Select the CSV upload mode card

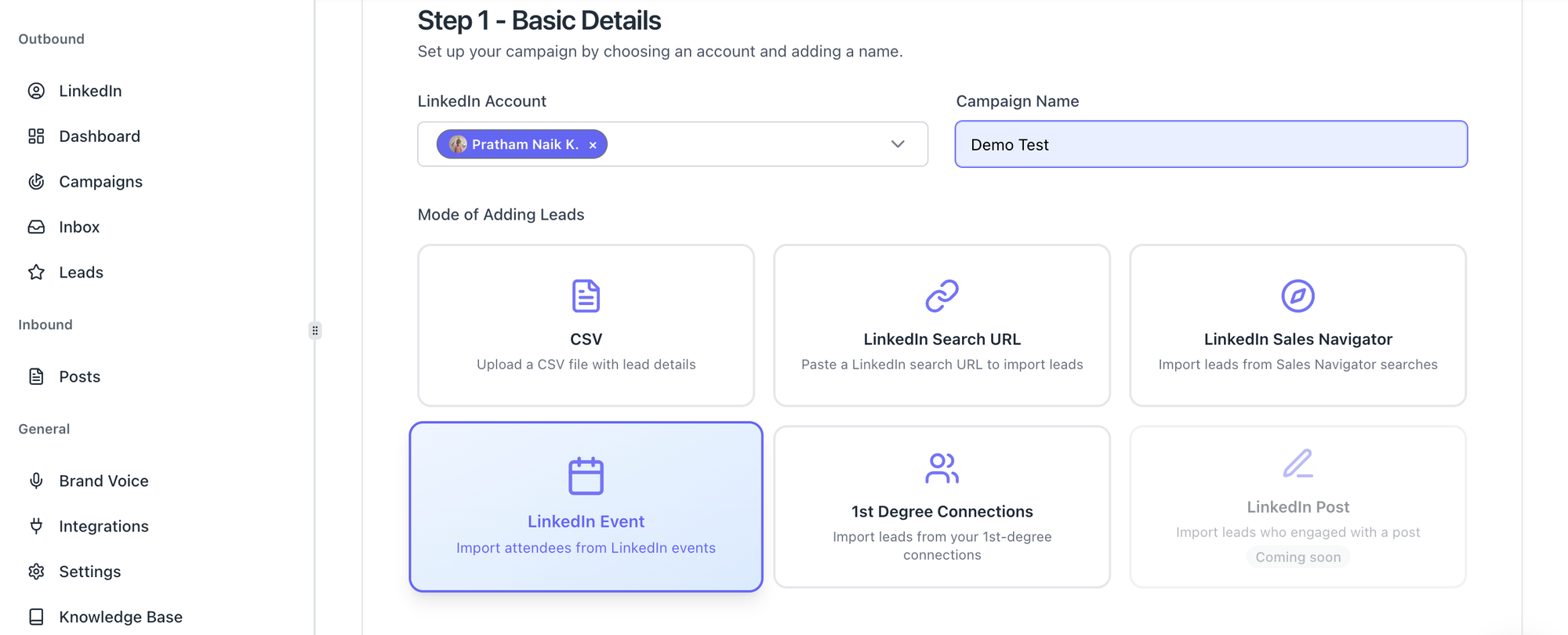586,325
